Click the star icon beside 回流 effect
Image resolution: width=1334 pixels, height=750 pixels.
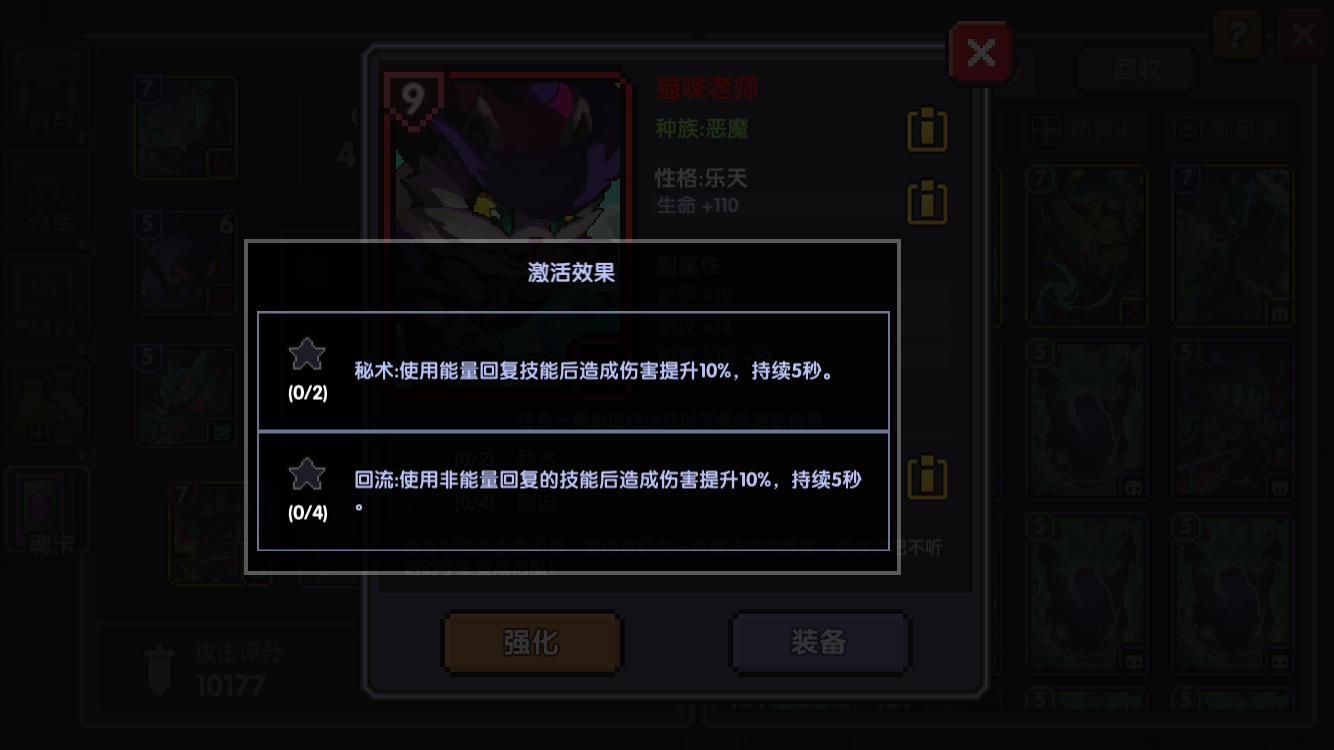tap(307, 474)
